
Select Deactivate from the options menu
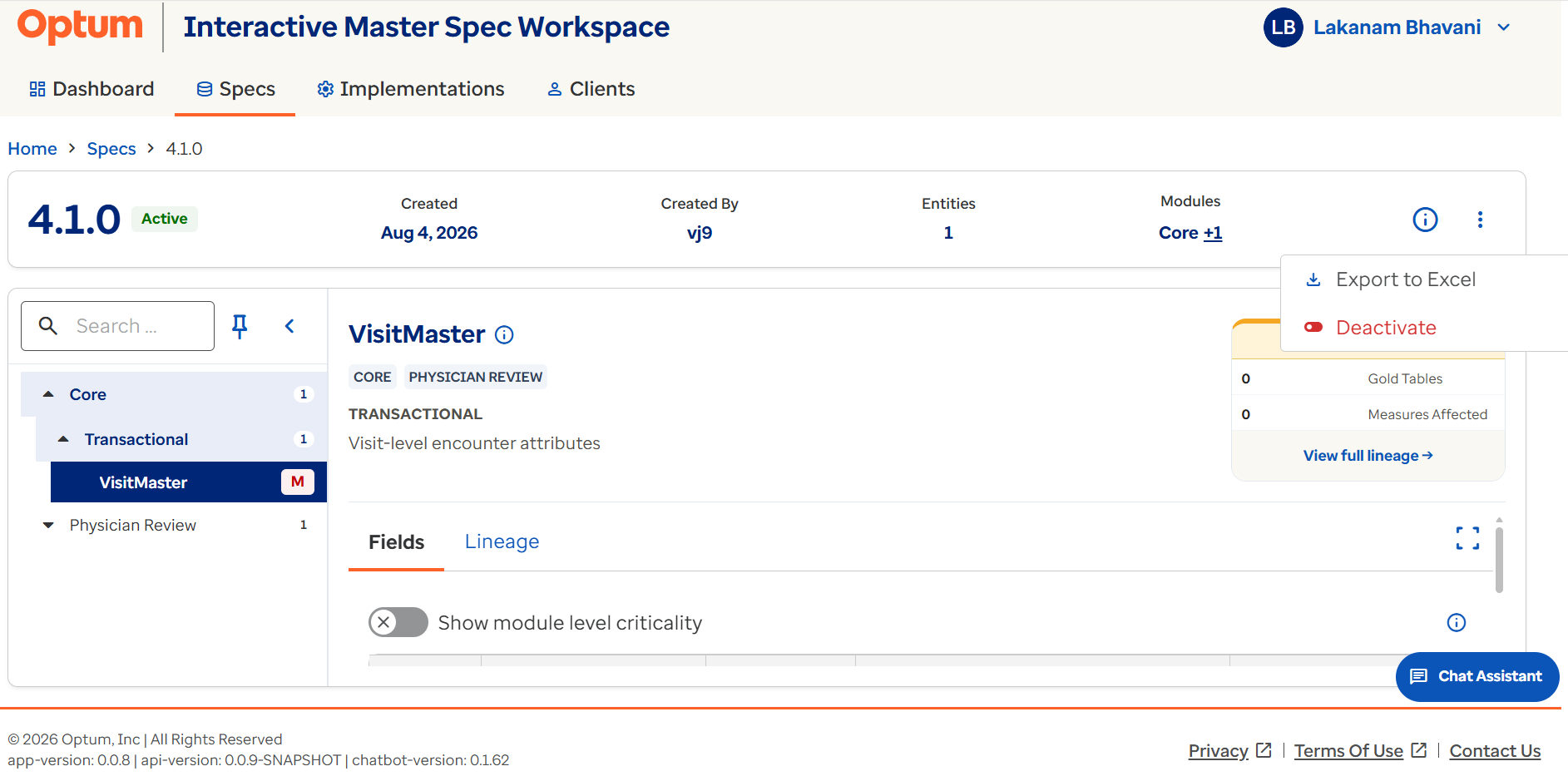[1385, 328]
